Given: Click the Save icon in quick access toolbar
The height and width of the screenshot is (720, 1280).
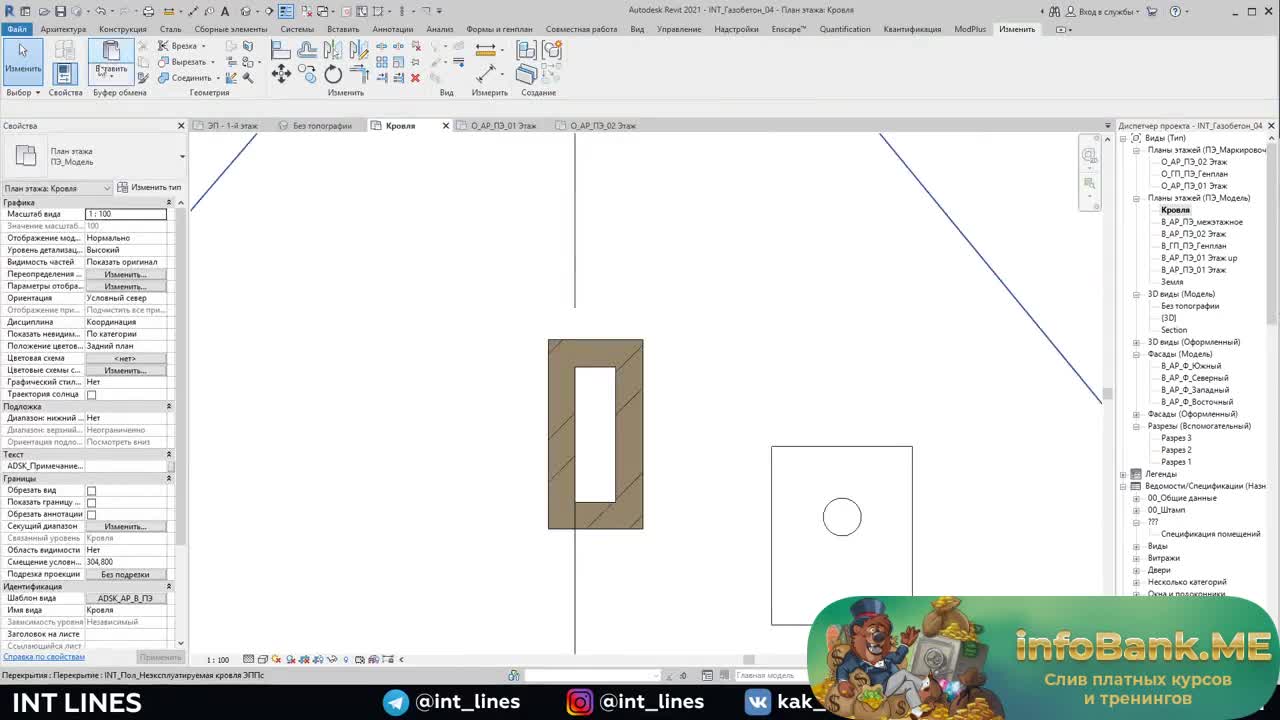Looking at the screenshot, I should click(x=60, y=11).
